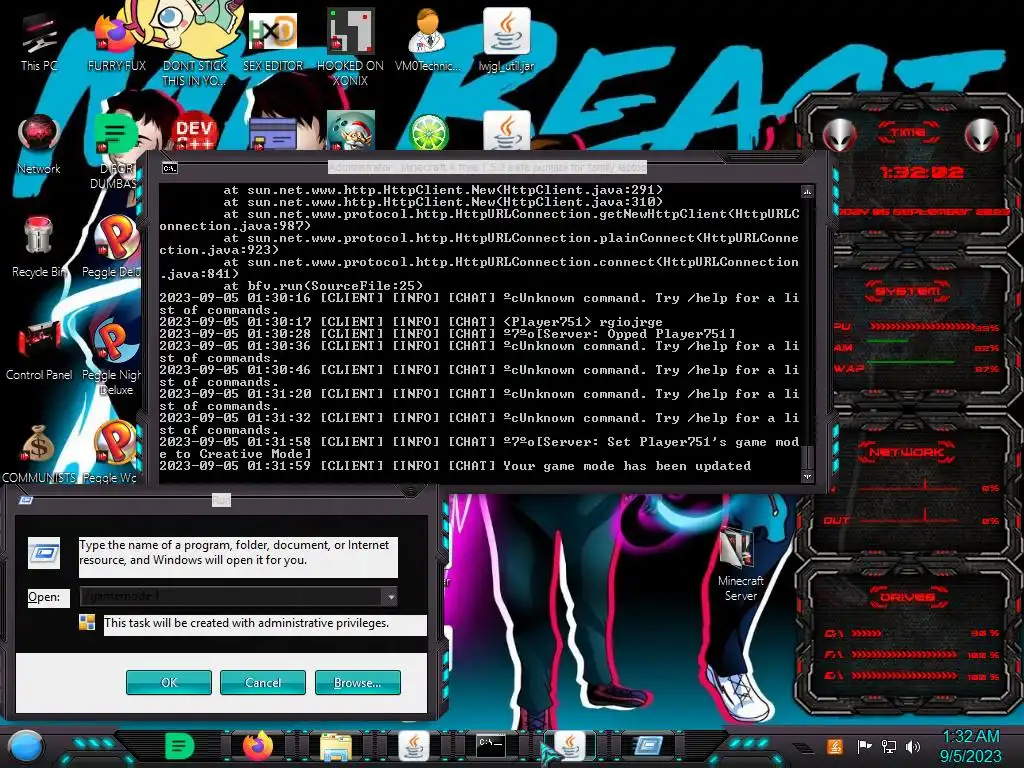Select the Run dialog taskbar button
The width and height of the screenshot is (1024, 768).
coord(647,746)
